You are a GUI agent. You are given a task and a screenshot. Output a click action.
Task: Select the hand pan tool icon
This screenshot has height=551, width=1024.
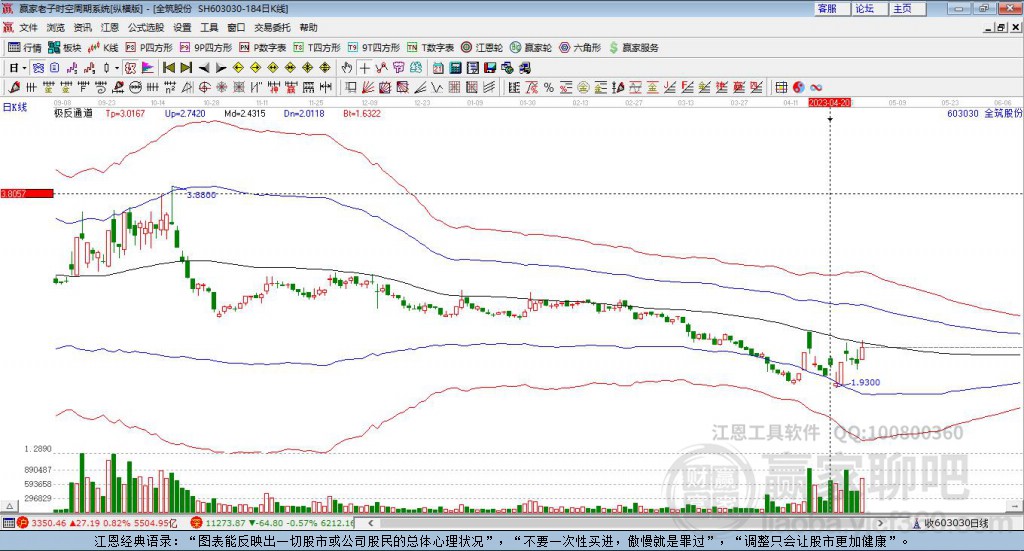click(347, 68)
